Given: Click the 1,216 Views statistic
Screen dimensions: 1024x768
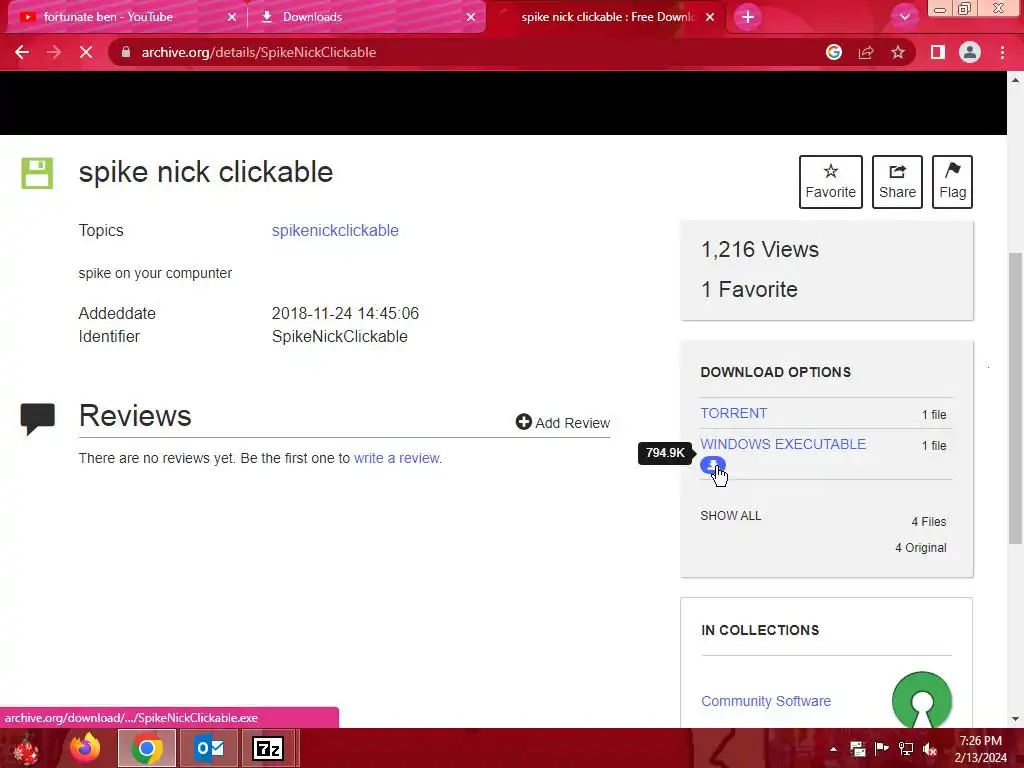Looking at the screenshot, I should 760,249.
